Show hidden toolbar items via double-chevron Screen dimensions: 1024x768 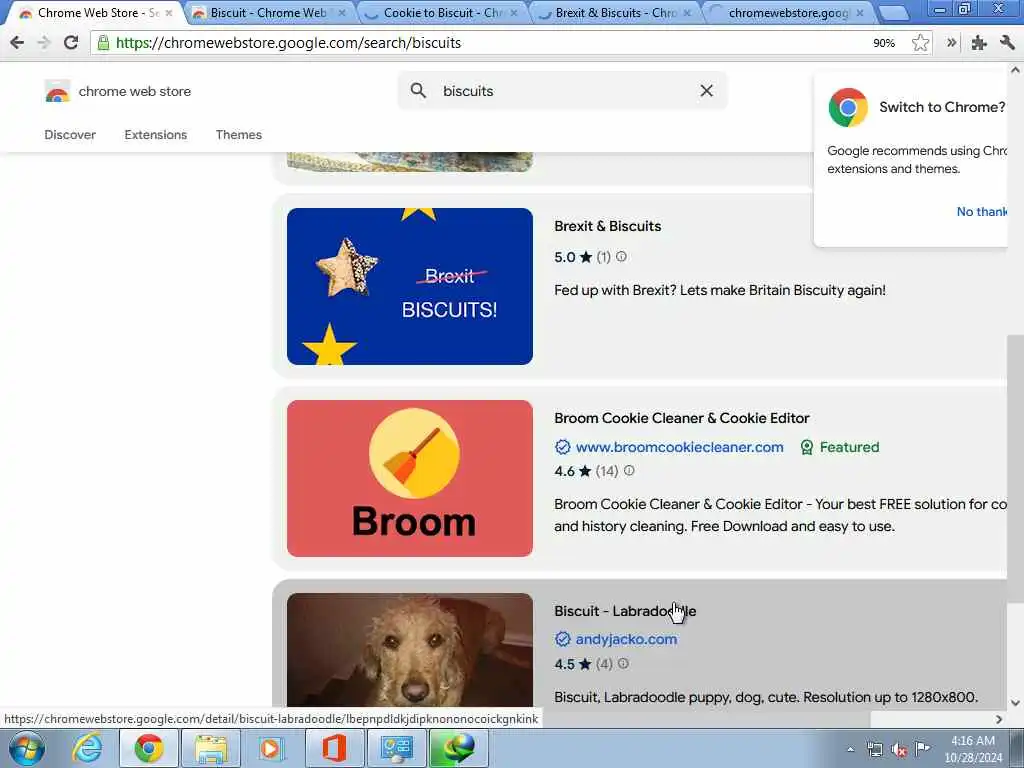(952, 43)
